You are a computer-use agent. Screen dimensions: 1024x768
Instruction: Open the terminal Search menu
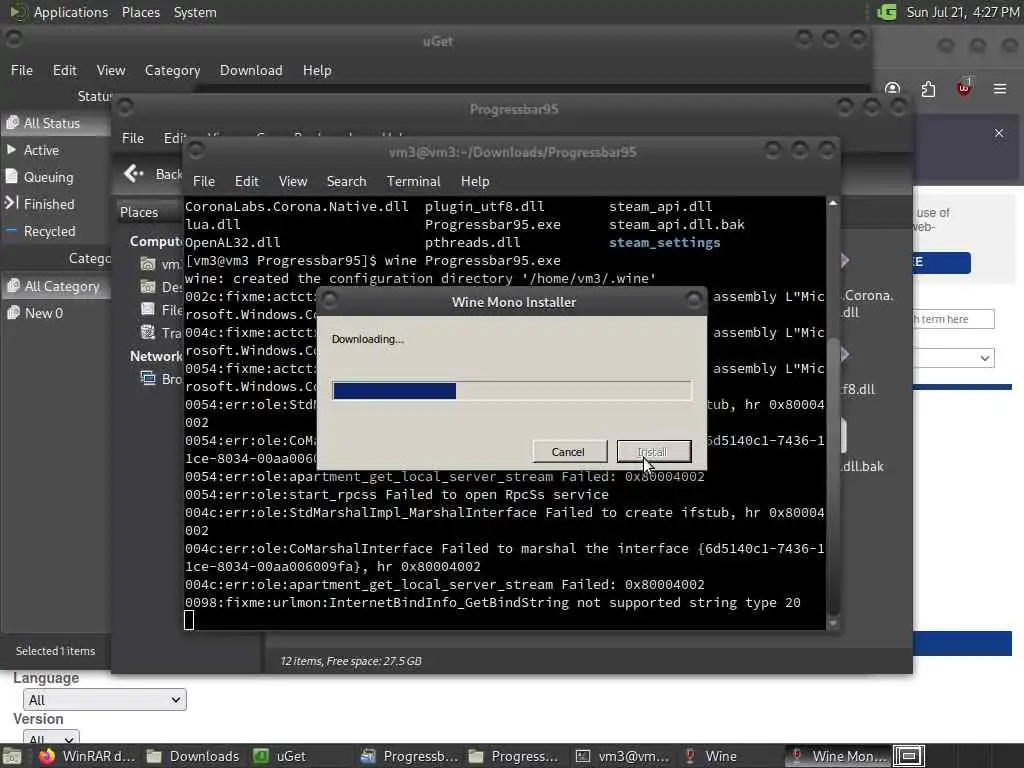coord(346,181)
